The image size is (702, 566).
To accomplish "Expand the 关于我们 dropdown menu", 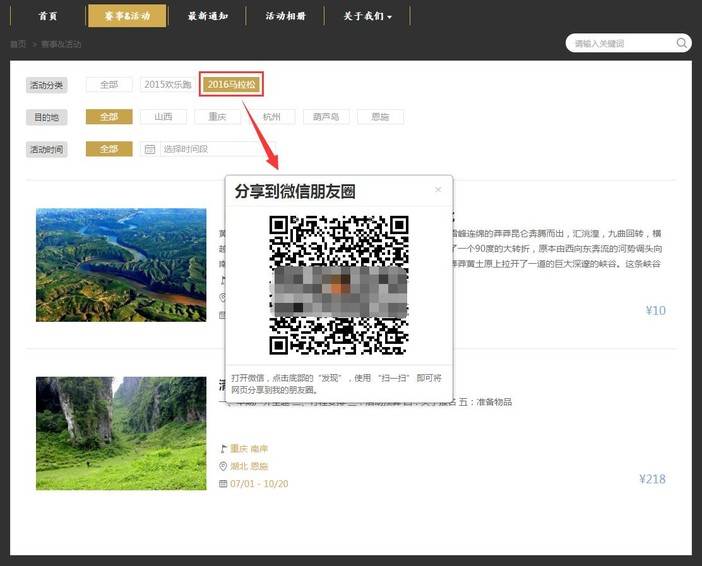I will [x=368, y=16].
